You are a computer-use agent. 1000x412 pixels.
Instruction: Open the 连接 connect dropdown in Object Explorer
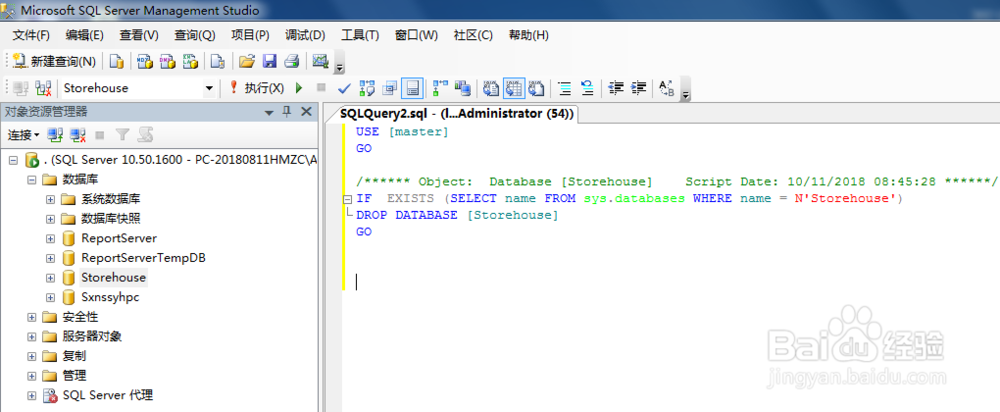[24, 135]
